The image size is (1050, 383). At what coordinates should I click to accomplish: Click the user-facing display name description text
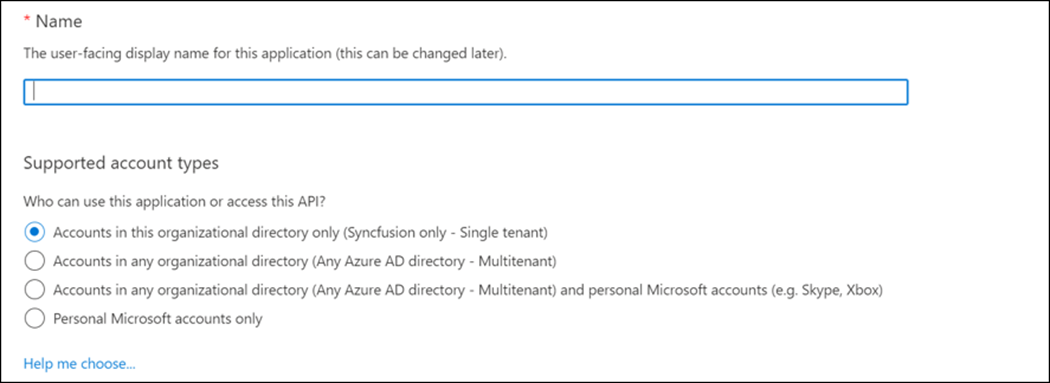(265, 54)
